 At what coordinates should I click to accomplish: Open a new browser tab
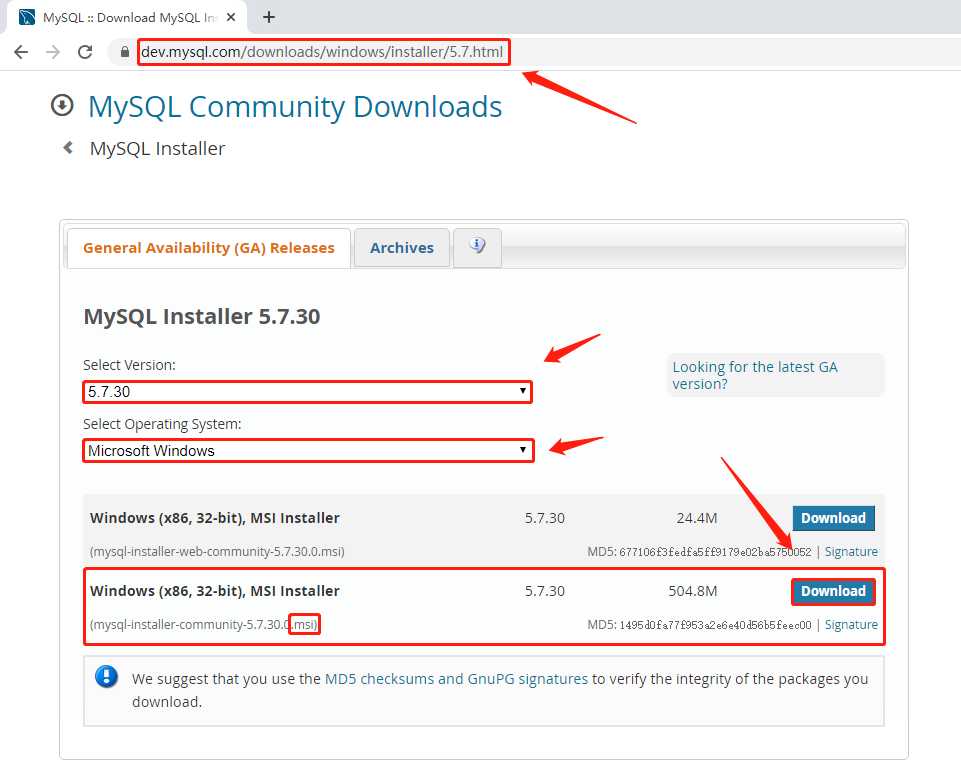tap(268, 17)
